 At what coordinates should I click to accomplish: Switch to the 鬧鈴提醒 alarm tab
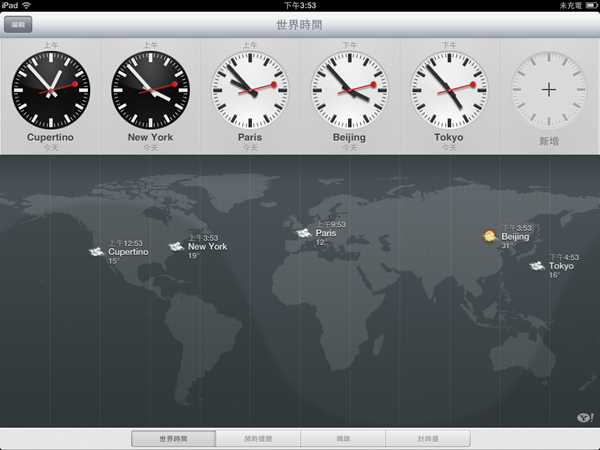tap(258, 438)
